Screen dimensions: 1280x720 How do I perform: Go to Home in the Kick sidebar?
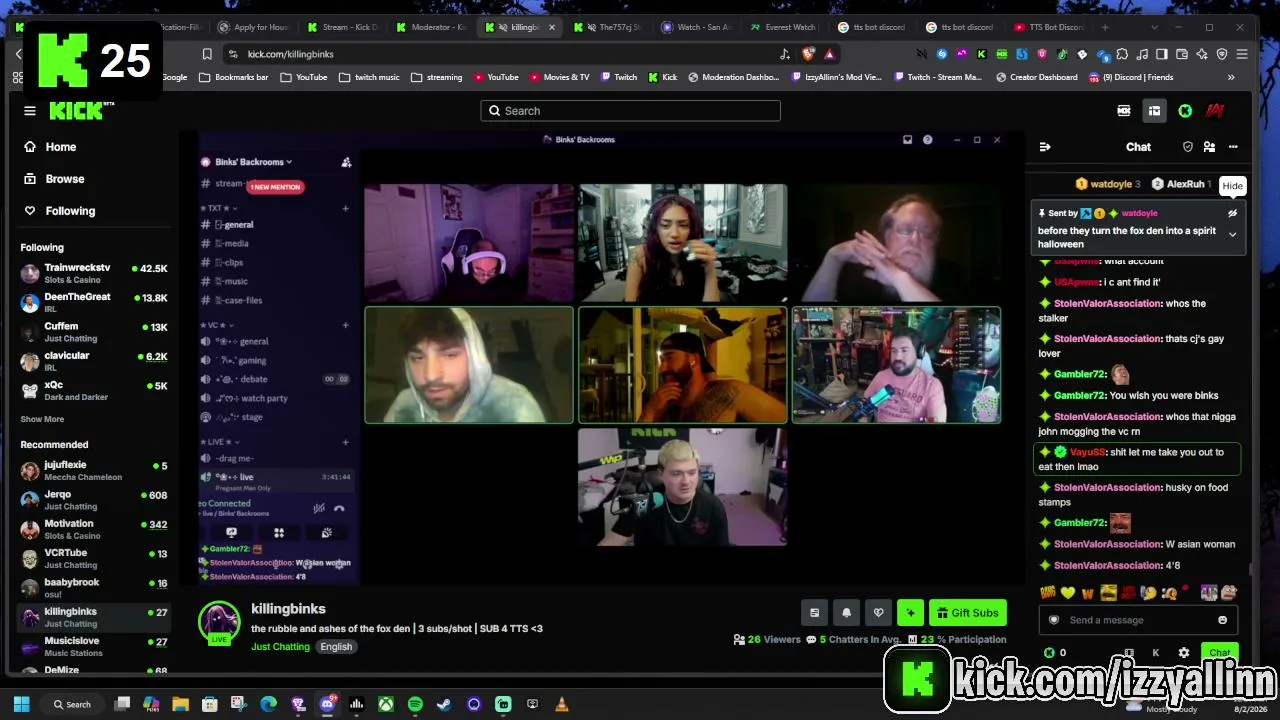click(60, 147)
